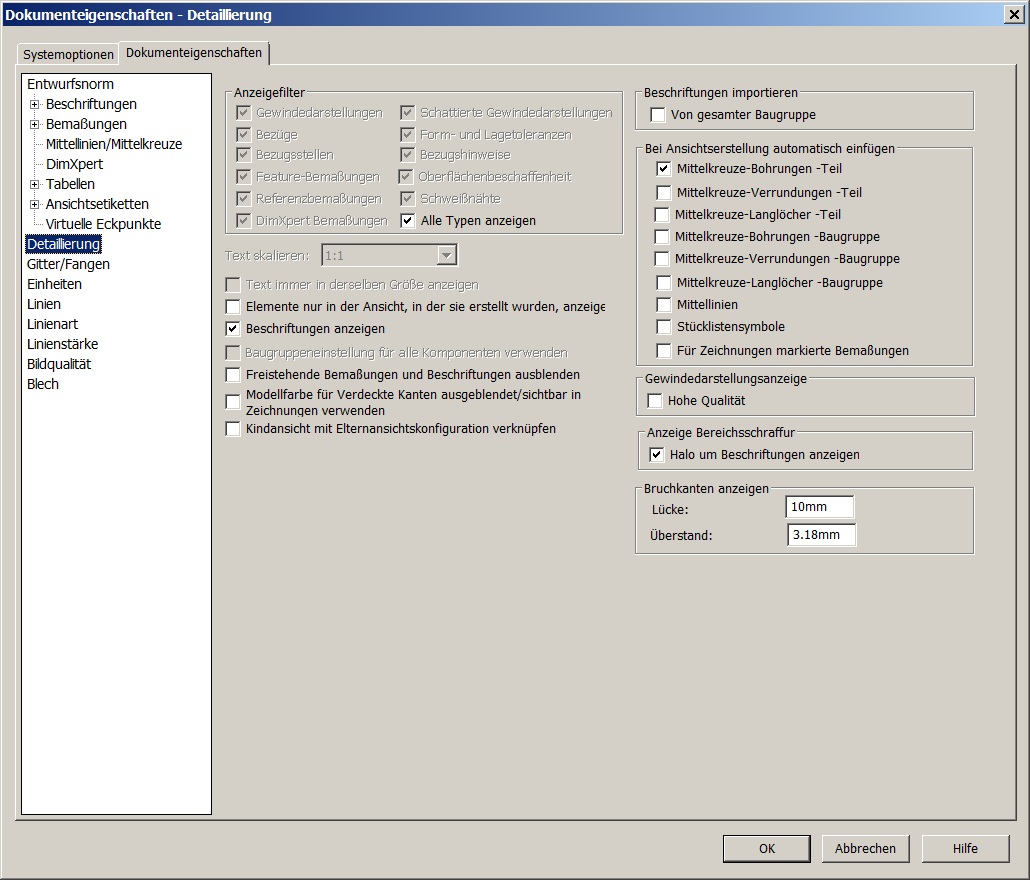Cancel with the Abbrechen button

click(865, 848)
